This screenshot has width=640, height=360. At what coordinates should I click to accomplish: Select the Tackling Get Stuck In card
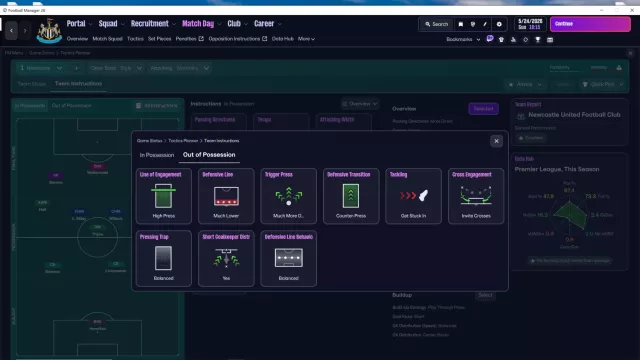tap(413, 196)
